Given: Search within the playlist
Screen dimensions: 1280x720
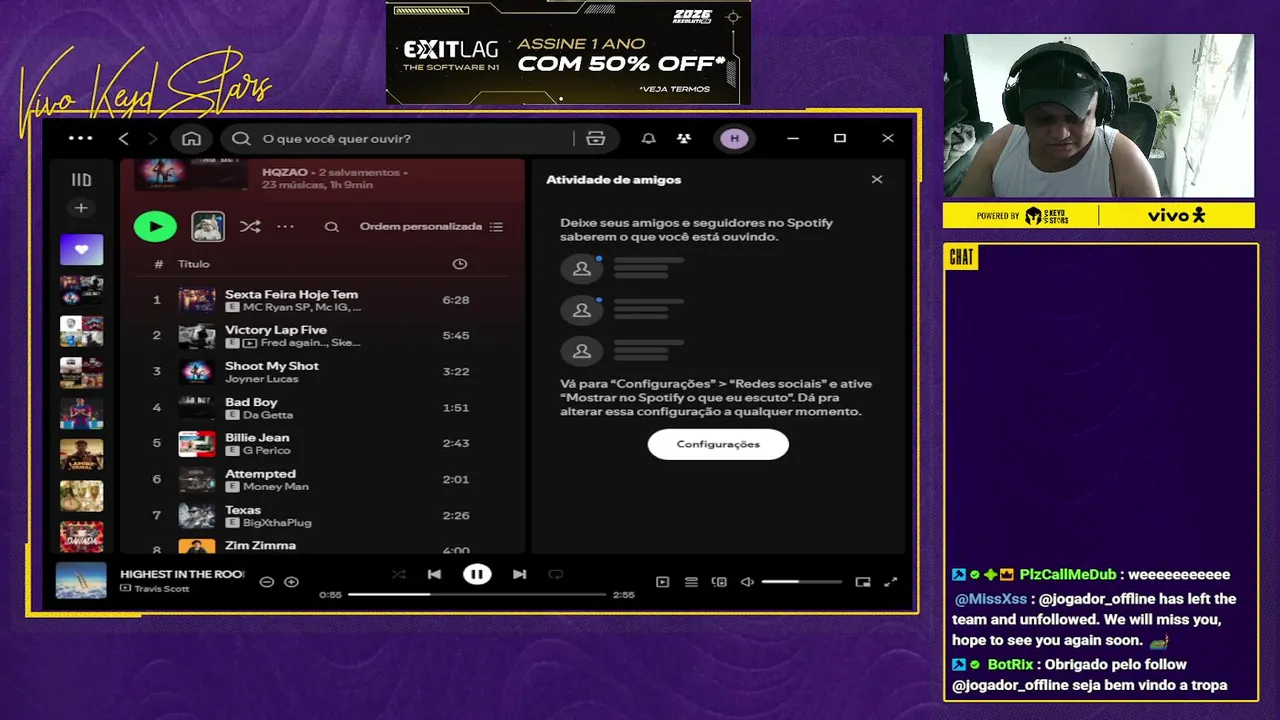Looking at the screenshot, I should point(331,227).
